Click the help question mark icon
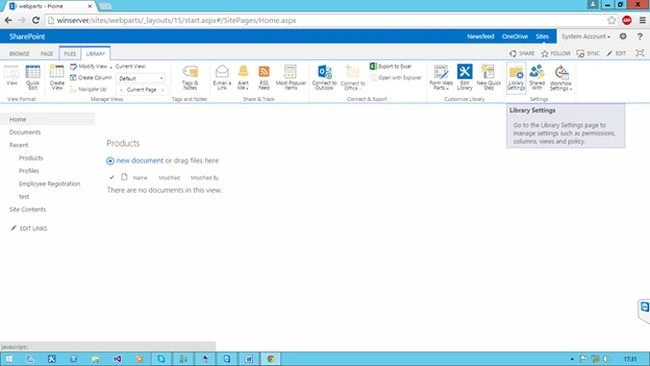650x366 pixels. click(x=640, y=36)
